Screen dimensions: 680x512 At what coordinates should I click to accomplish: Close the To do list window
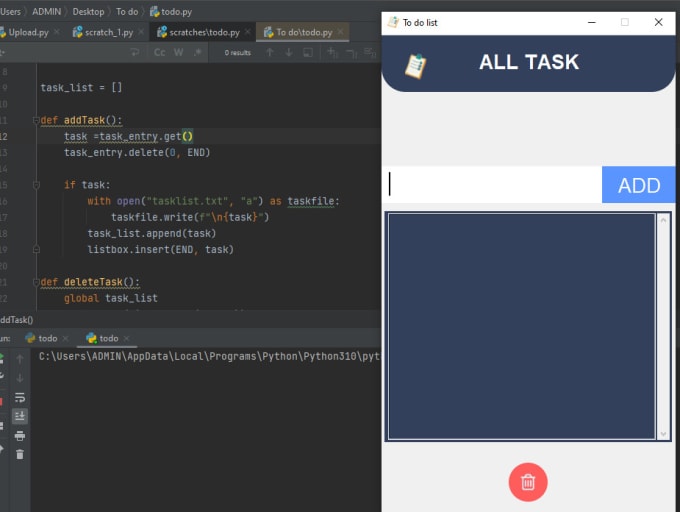[658, 22]
